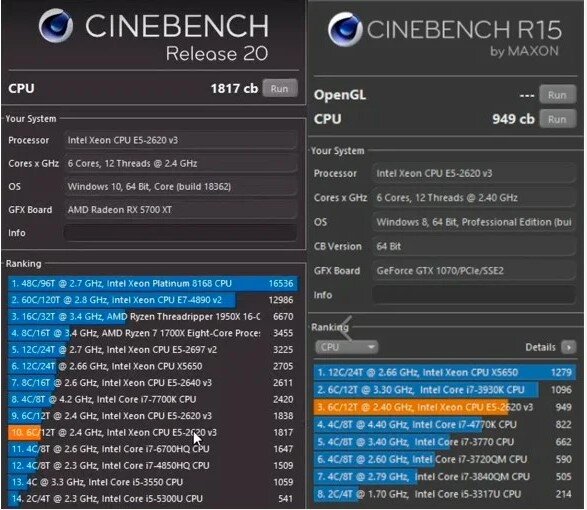
Task: Select ranking row Core i7-6700HQ CPU
Action: [153, 449]
